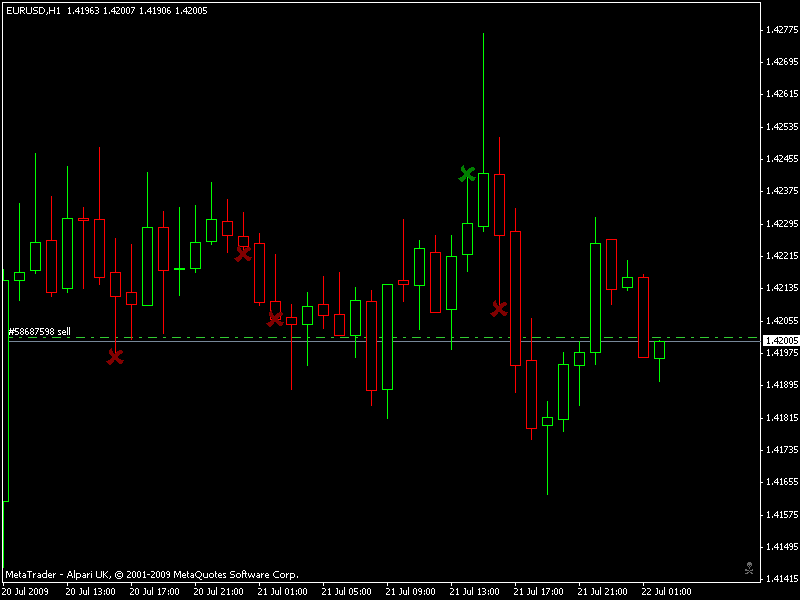800x600 pixels.
Task: Click the 1.41575 price axis label
Action: (x=782, y=514)
